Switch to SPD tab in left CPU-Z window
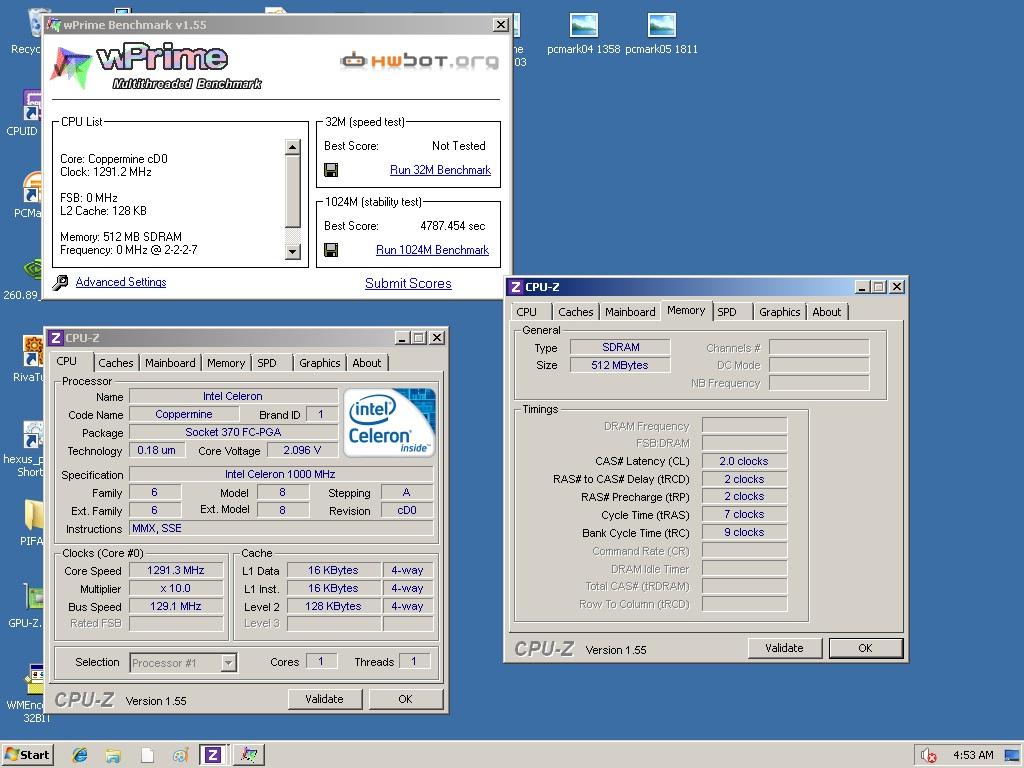1024x768 pixels. [x=266, y=363]
